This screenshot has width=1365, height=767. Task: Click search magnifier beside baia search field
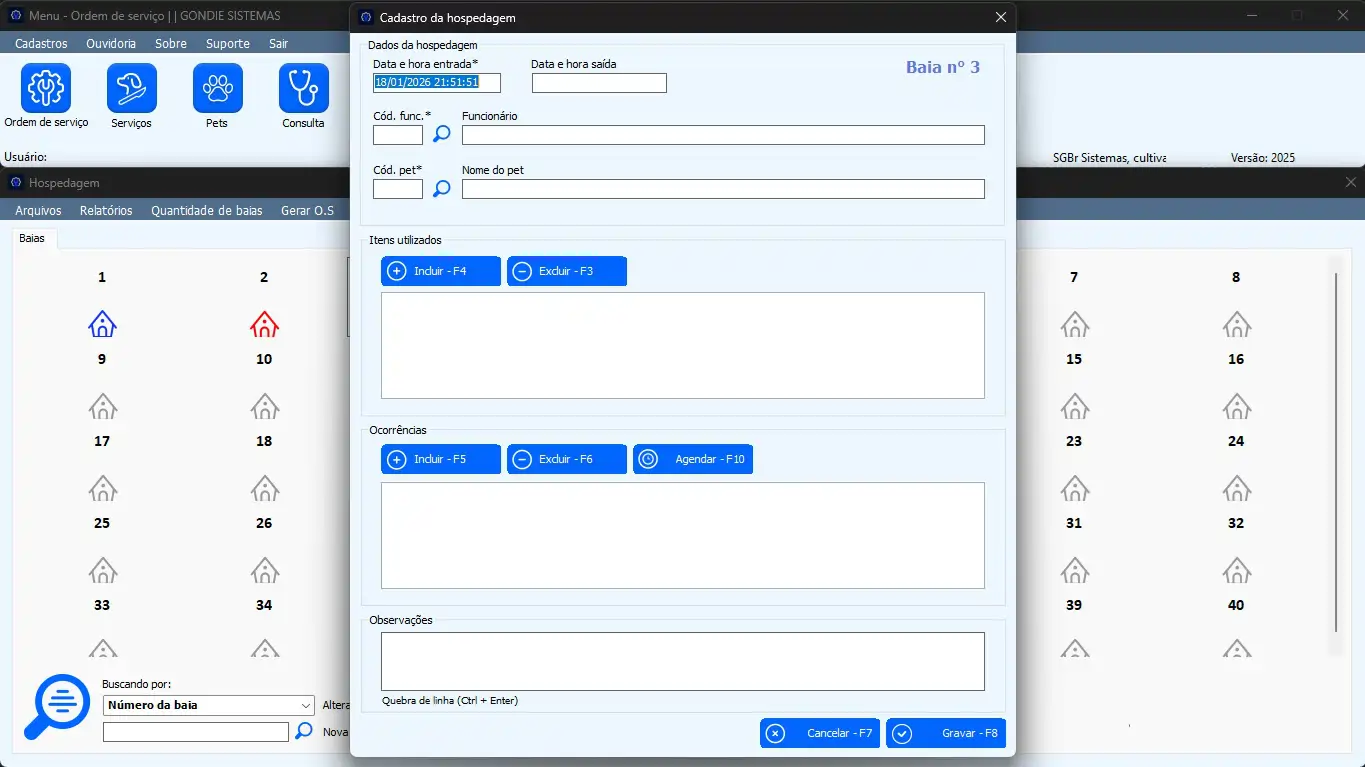tap(304, 731)
